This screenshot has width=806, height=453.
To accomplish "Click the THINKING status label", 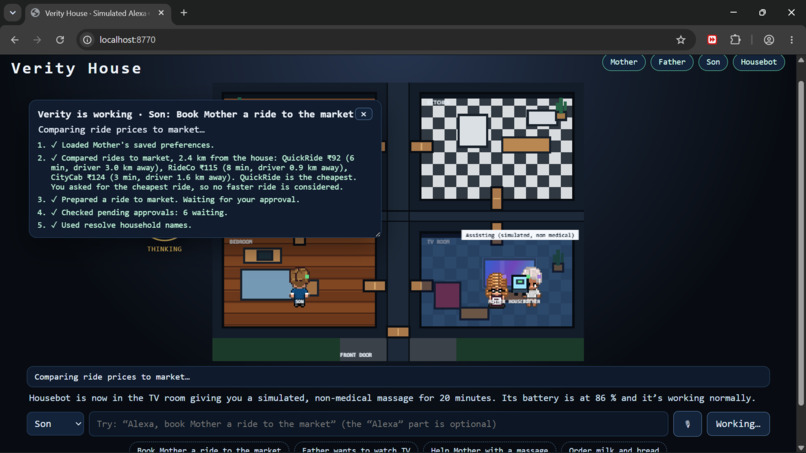I will pyautogui.click(x=164, y=249).
